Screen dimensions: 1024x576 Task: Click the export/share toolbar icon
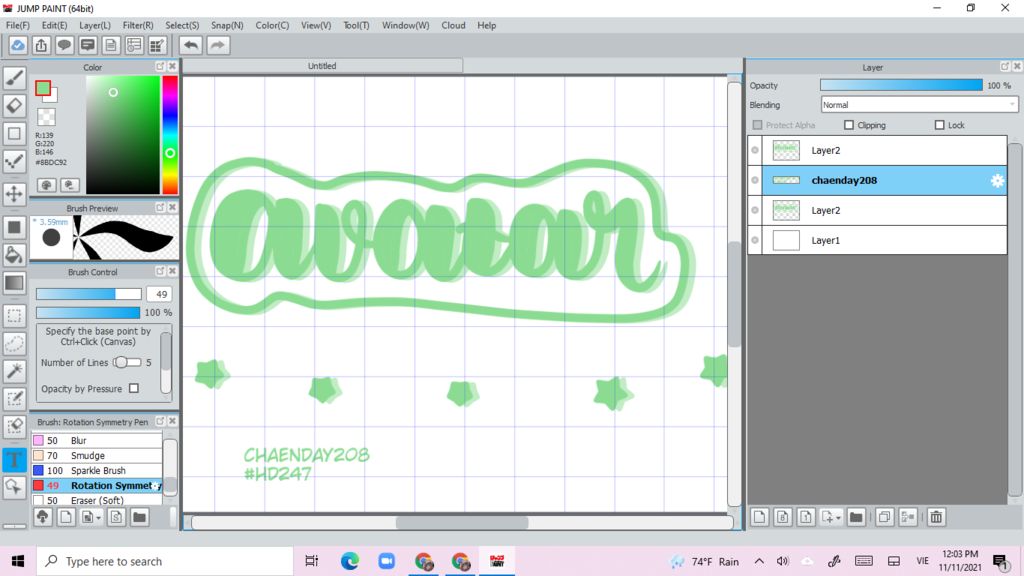pyautogui.click(x=41, y=45)
